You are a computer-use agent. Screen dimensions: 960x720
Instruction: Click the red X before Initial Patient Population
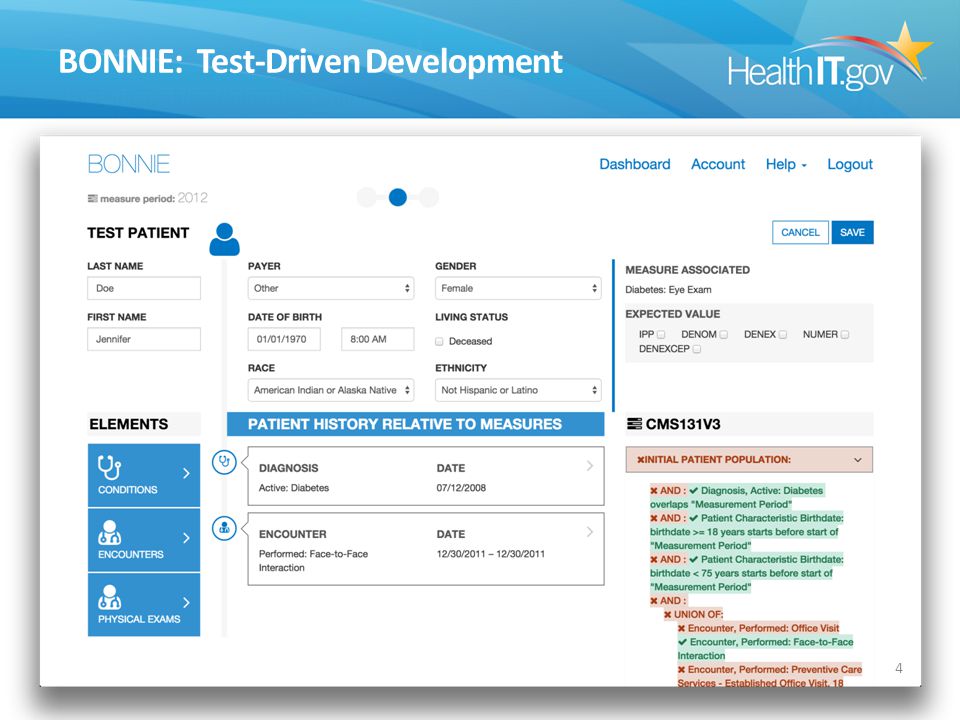(640, 460)
